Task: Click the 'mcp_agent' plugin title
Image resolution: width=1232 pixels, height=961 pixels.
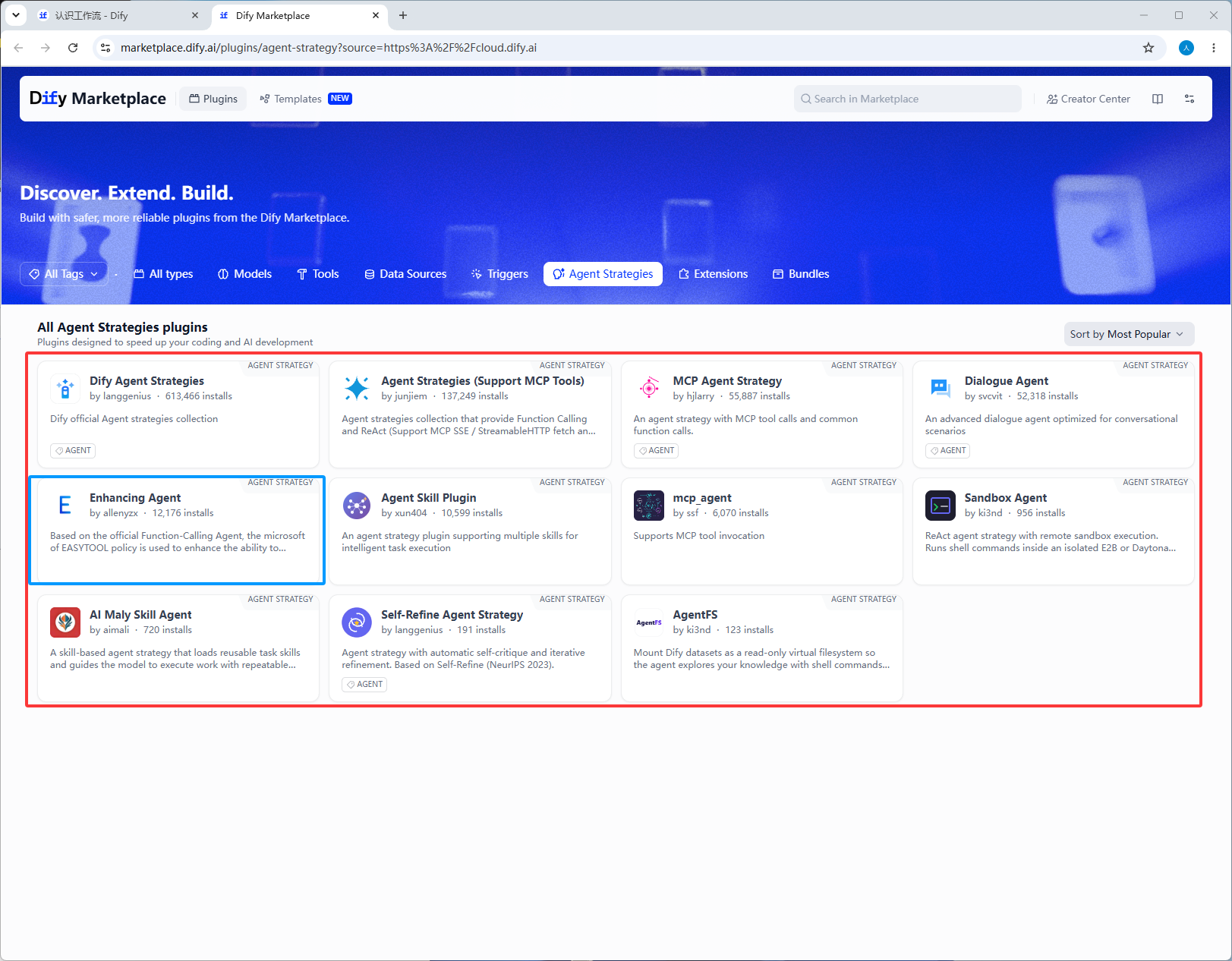Action: 702,498
